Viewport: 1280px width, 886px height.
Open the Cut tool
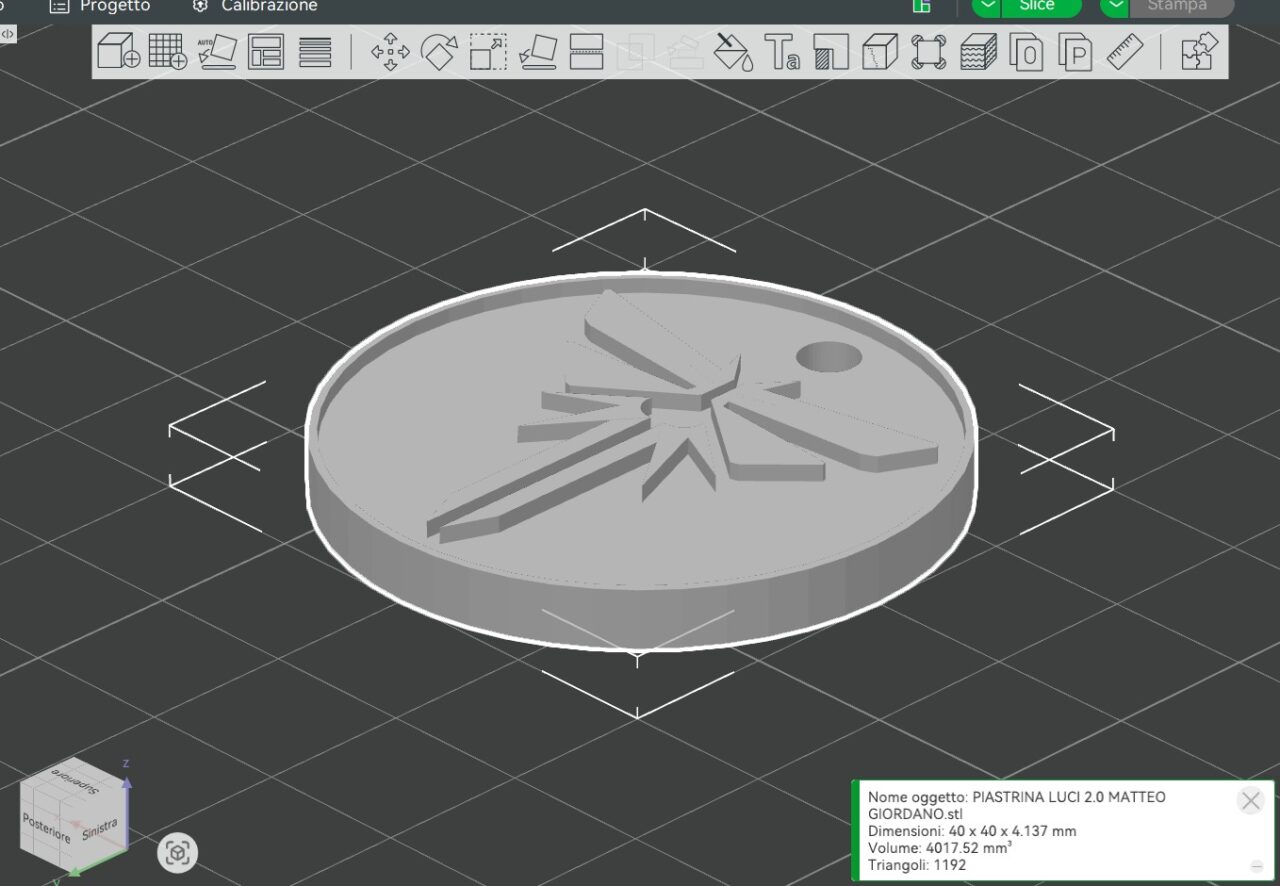tap(586, 51)
